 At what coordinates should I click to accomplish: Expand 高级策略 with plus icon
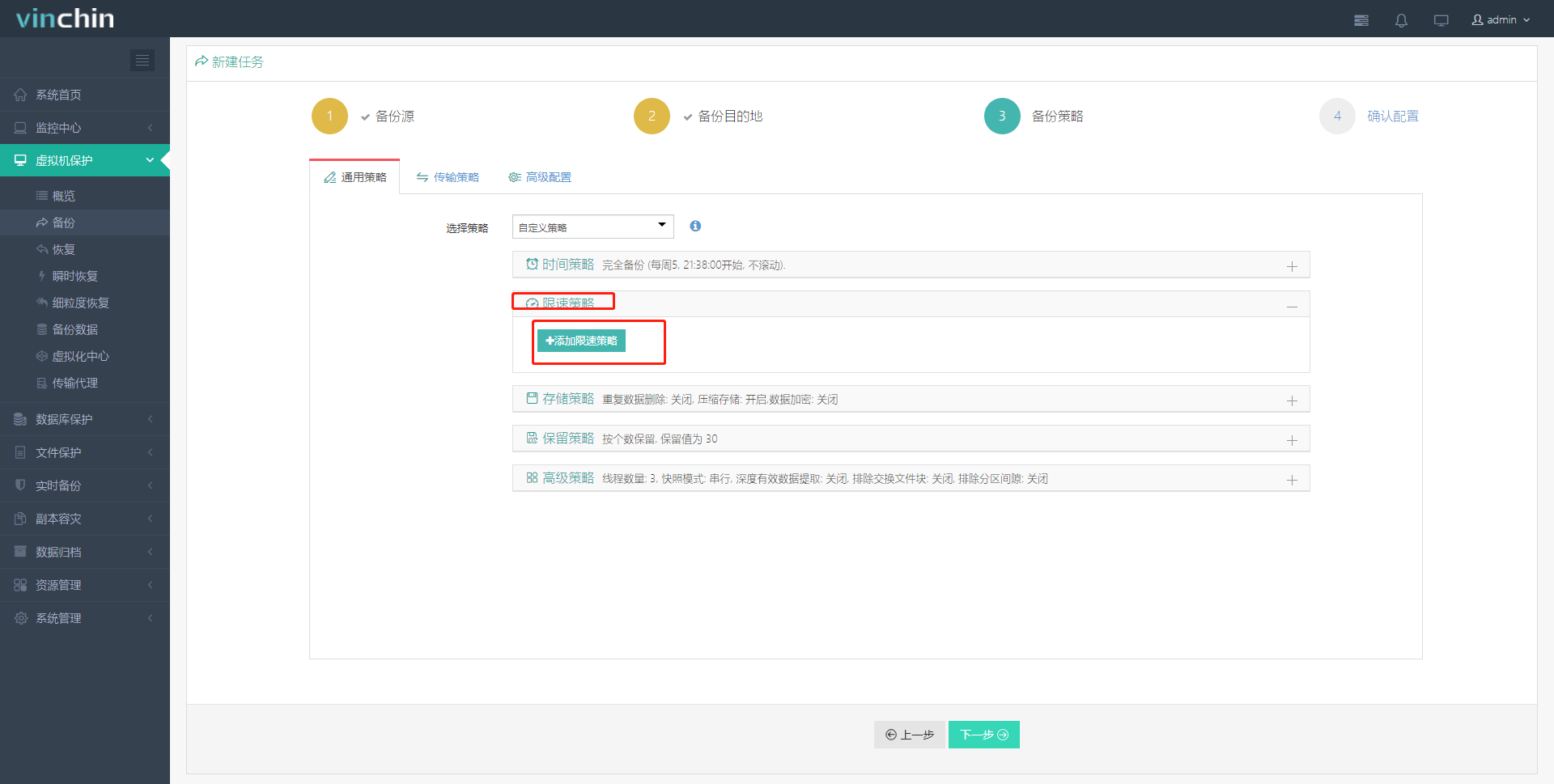[1292, 480]
